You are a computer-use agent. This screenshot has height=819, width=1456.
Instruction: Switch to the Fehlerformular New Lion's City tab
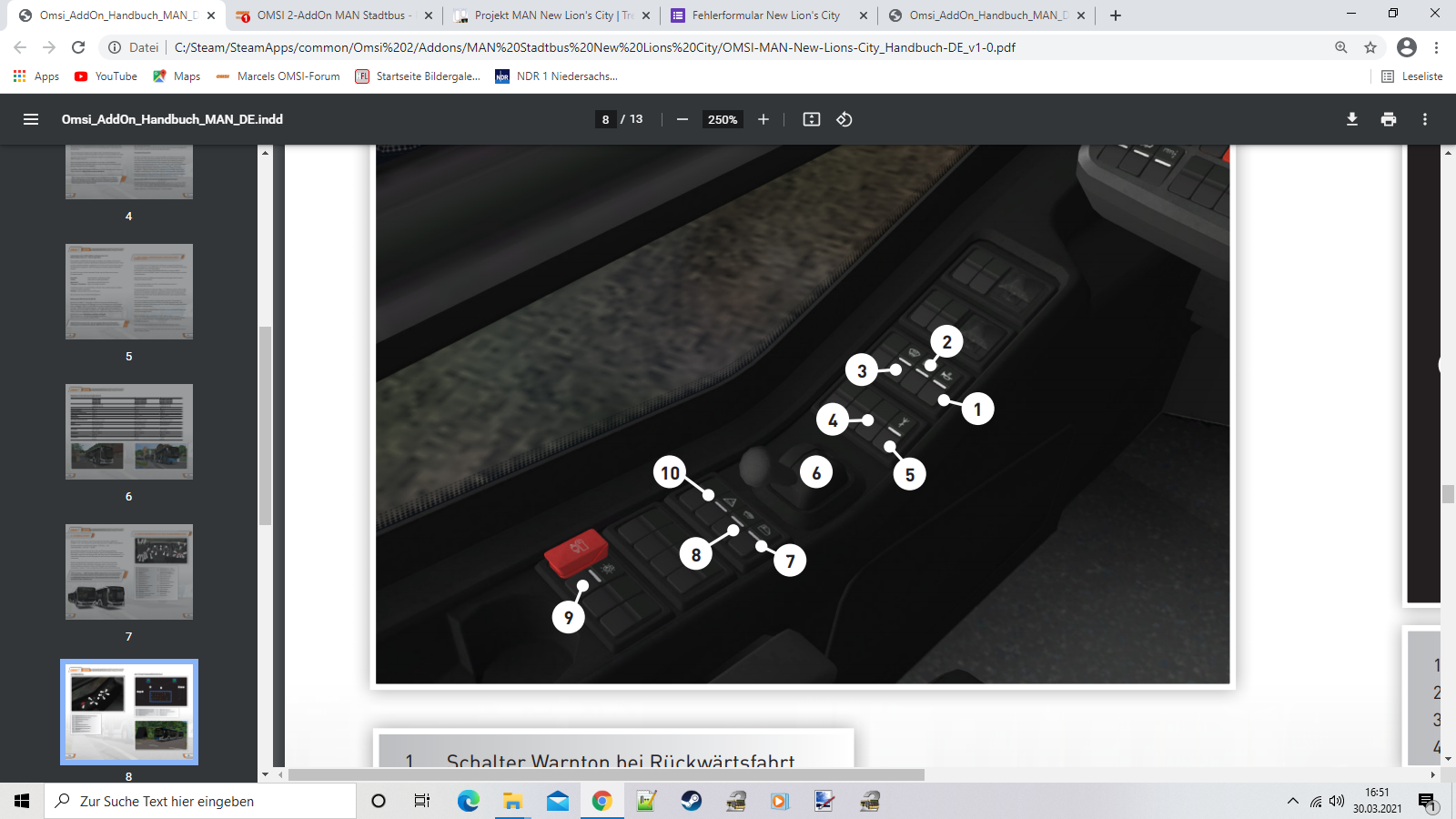(x=765, y=15)
